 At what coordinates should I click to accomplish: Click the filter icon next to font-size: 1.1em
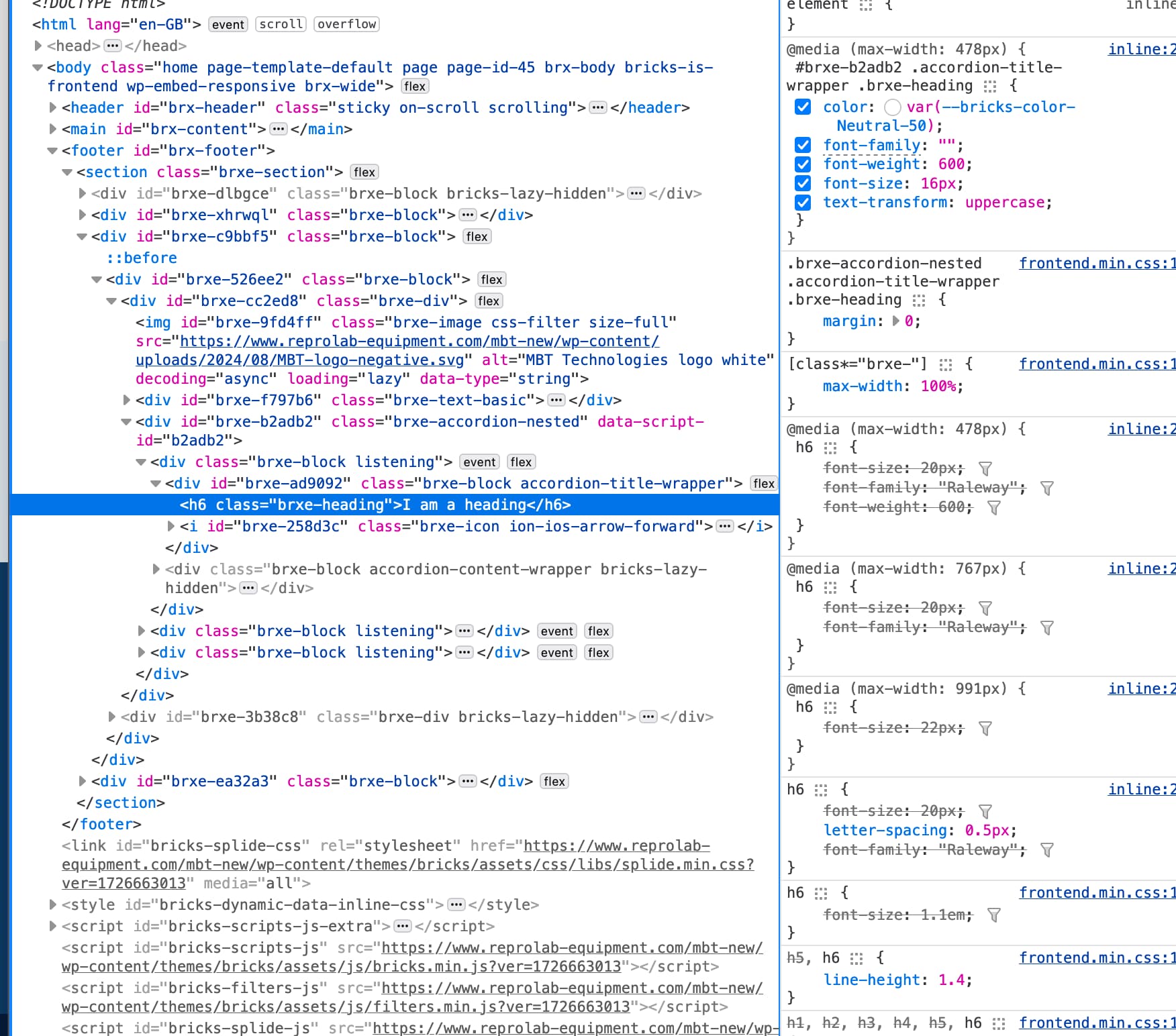[x=994, y=915]
